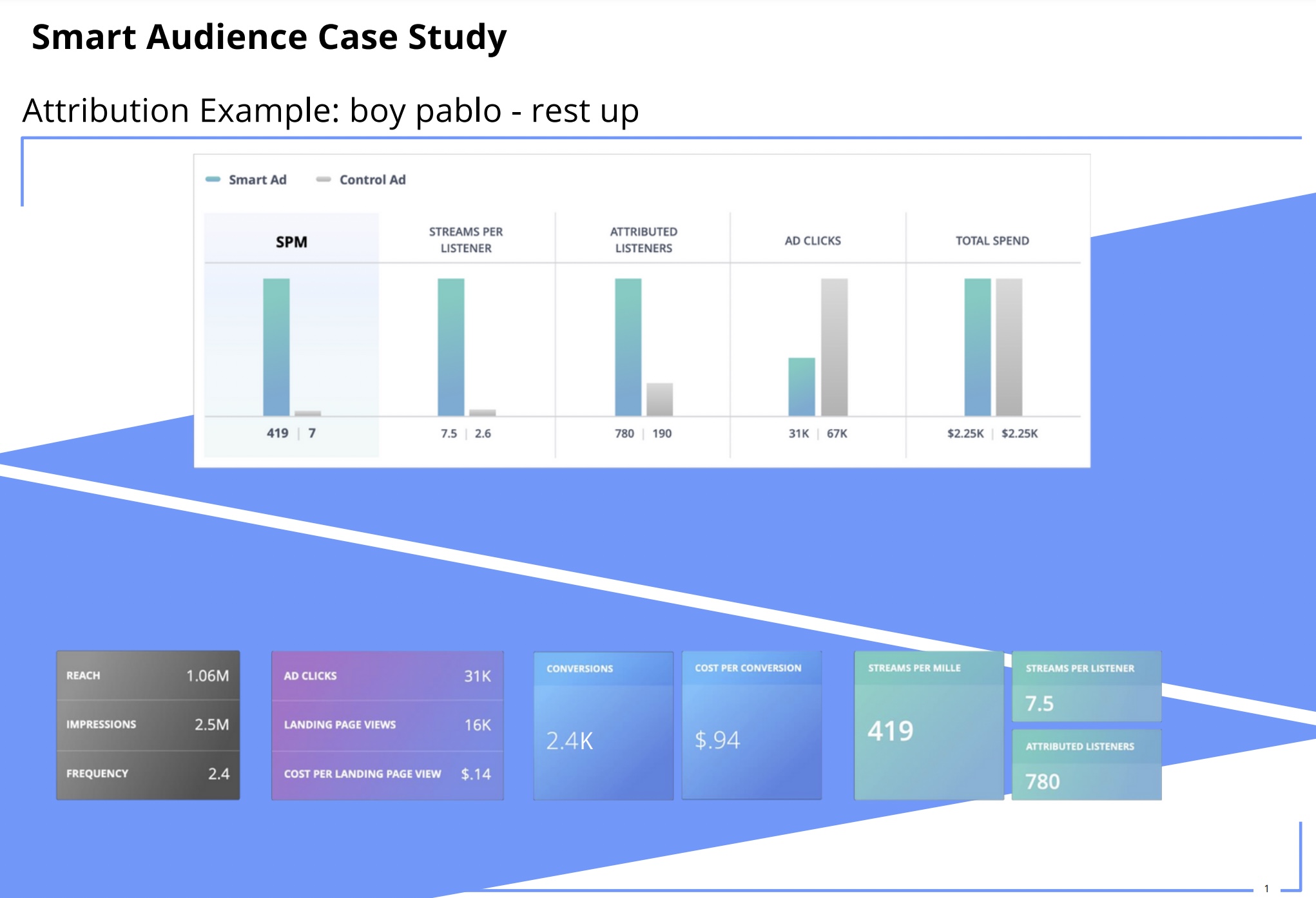The height and width of the screenshot is (898, 1316).
Task: Toggle the Control Ad legend marker
Action: click(324, 179)
